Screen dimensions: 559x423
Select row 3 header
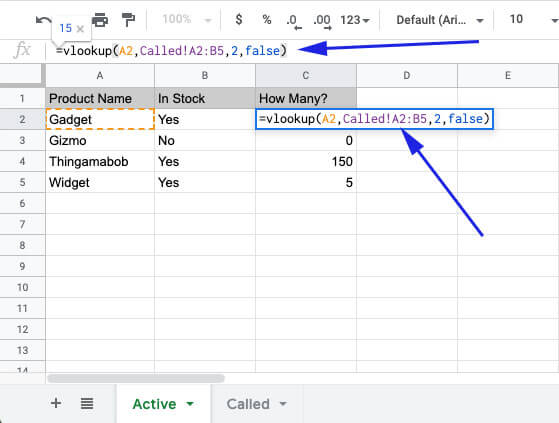pyautogui.click(x=22, y=140)
